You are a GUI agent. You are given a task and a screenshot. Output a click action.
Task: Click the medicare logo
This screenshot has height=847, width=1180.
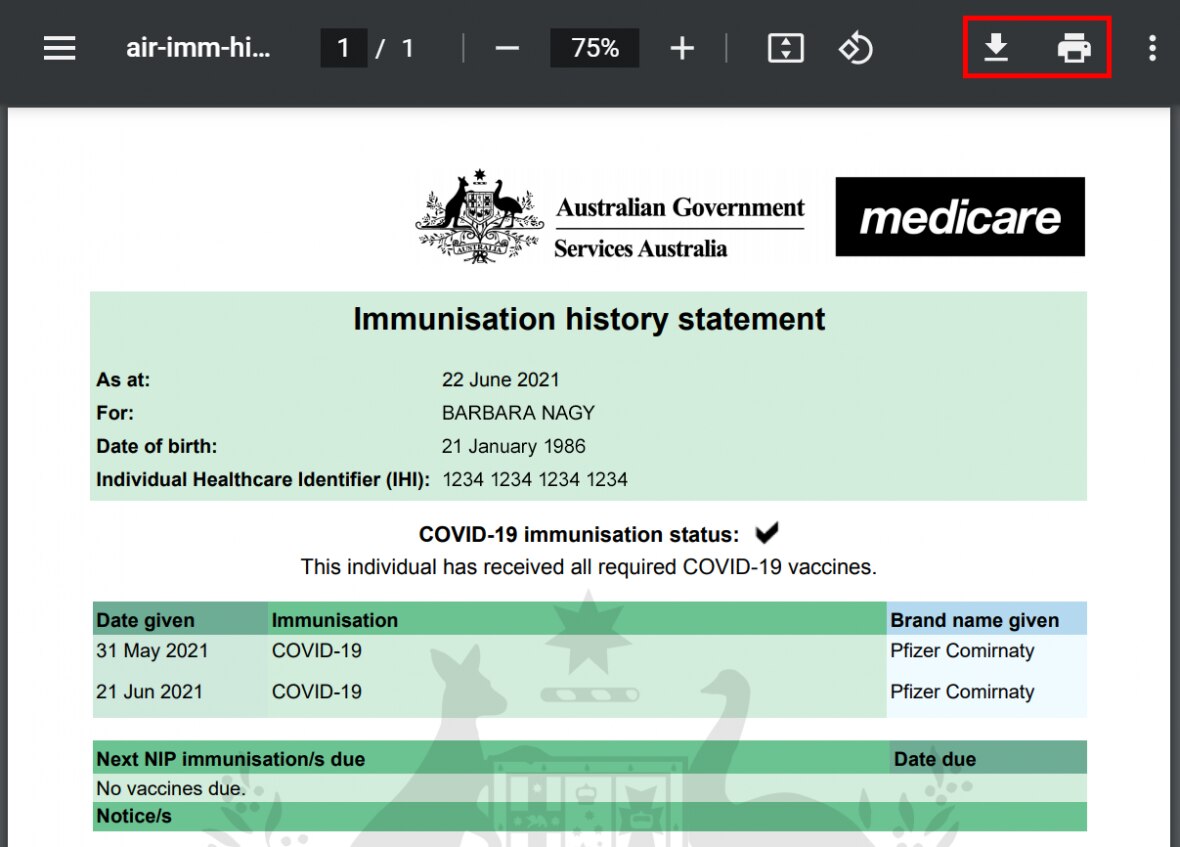[x=960, y=217]
